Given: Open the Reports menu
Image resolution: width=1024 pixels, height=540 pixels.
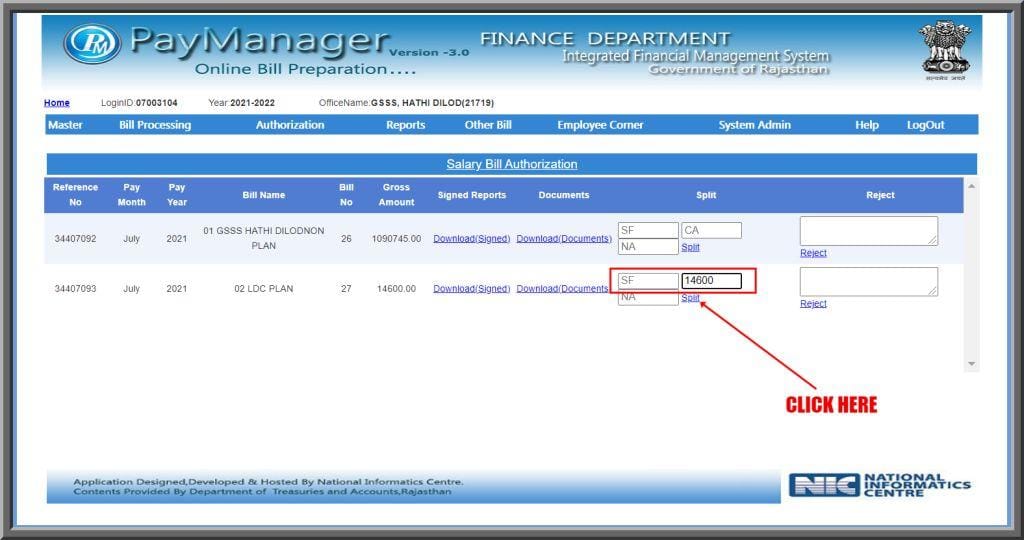Looking at the screenshot, I should (x=406, y=125).
